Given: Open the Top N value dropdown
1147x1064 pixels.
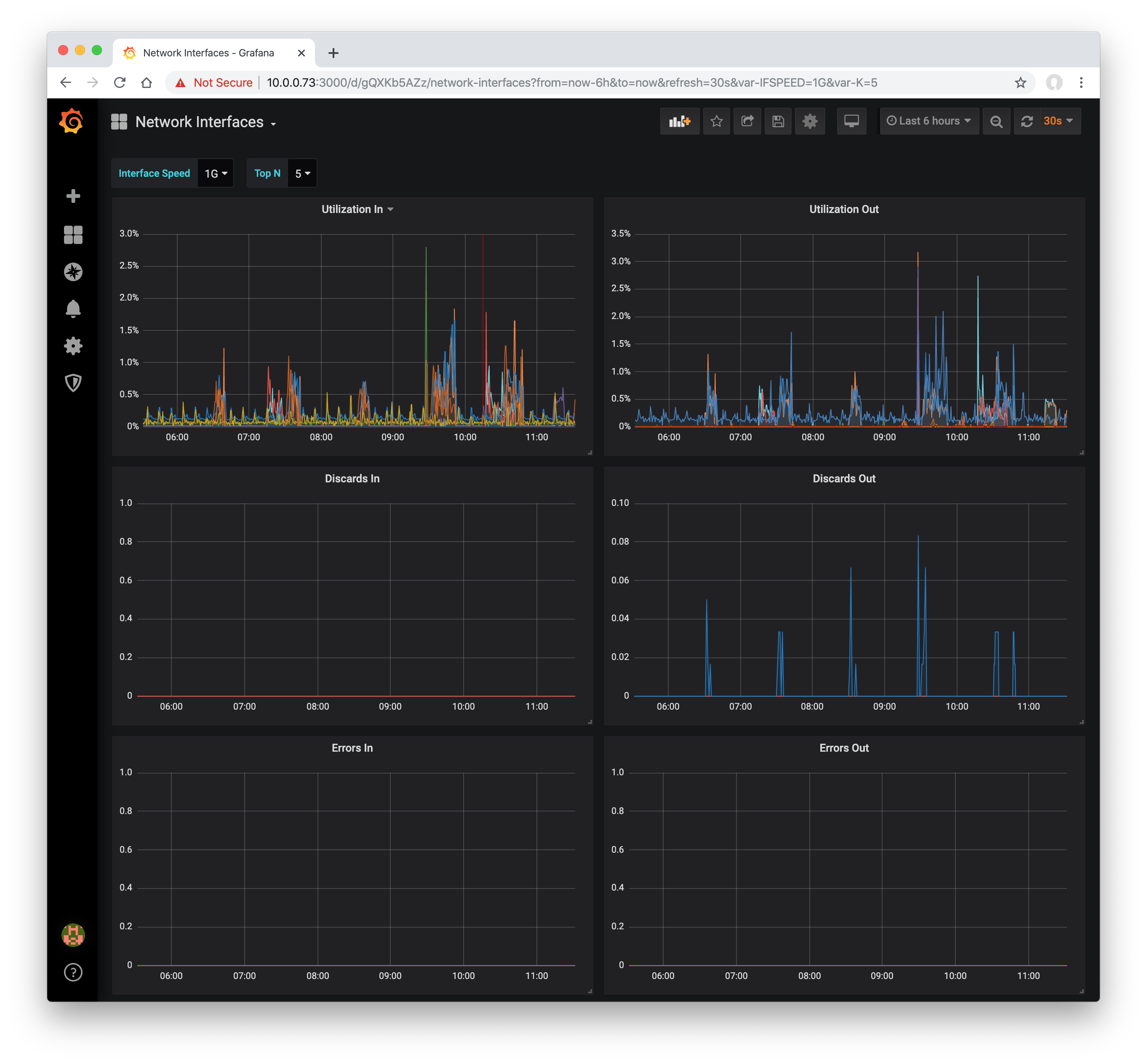Looking at the screenshot, I should pos(302,173).
